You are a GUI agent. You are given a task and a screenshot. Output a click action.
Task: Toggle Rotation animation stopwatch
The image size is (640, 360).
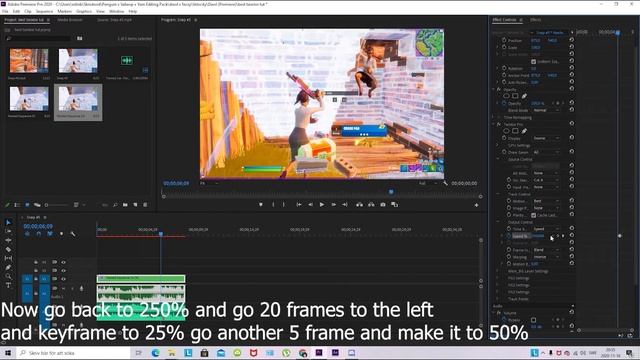[x=504, y=68]
